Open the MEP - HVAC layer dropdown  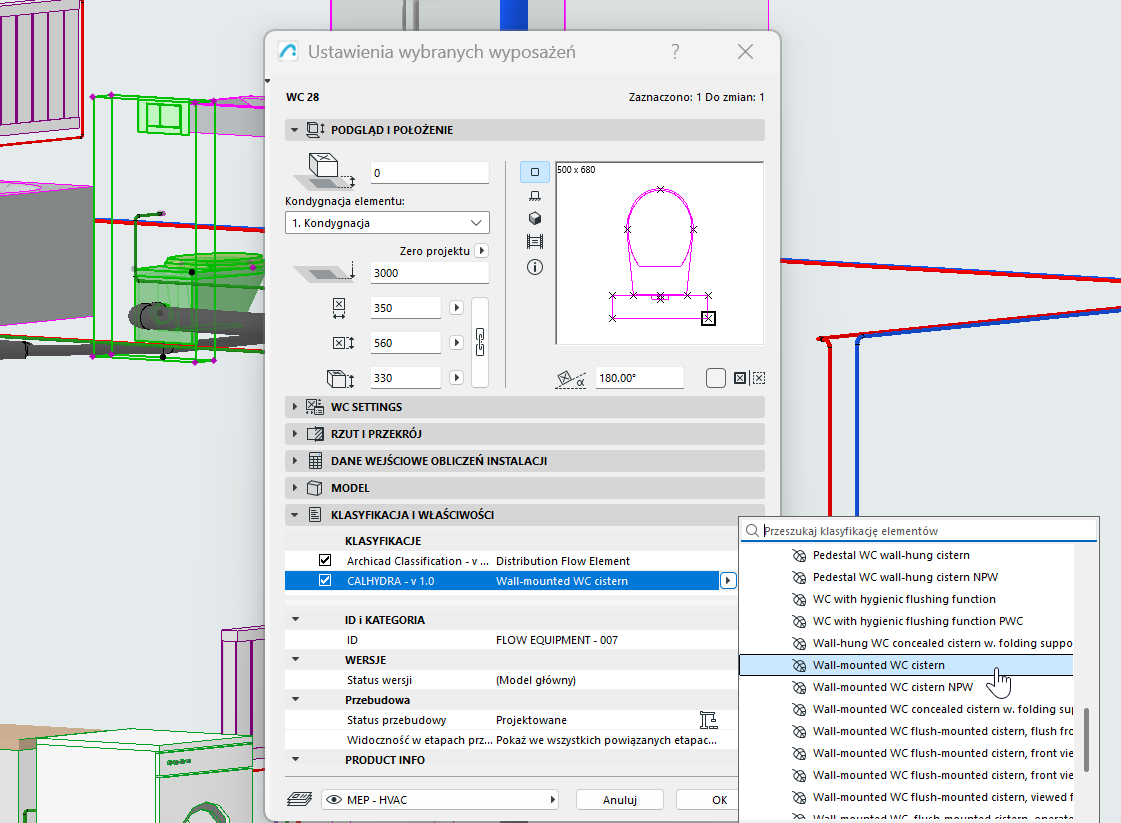pos(440,800)
